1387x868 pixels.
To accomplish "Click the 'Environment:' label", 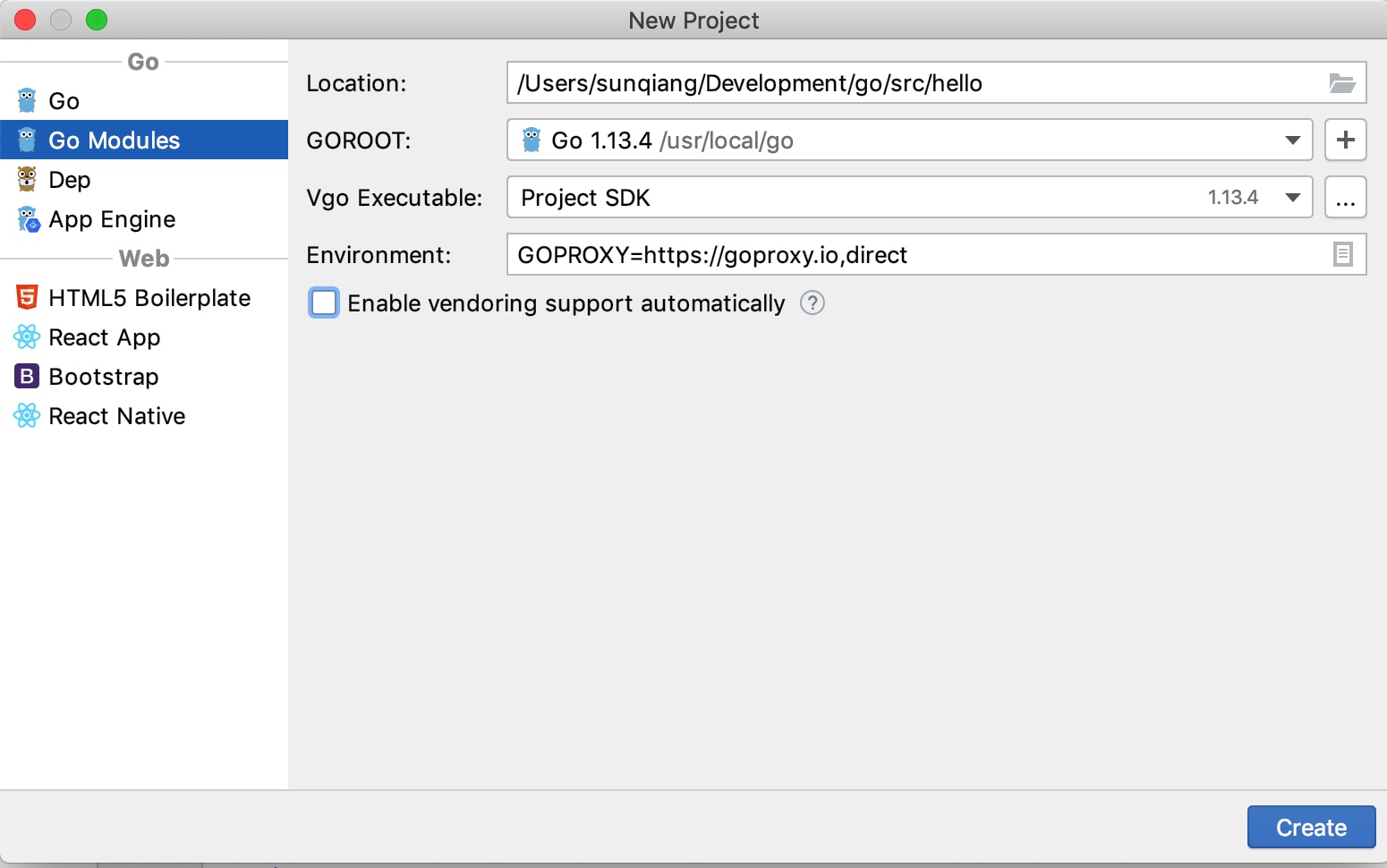I will click(x=379, y=255).
